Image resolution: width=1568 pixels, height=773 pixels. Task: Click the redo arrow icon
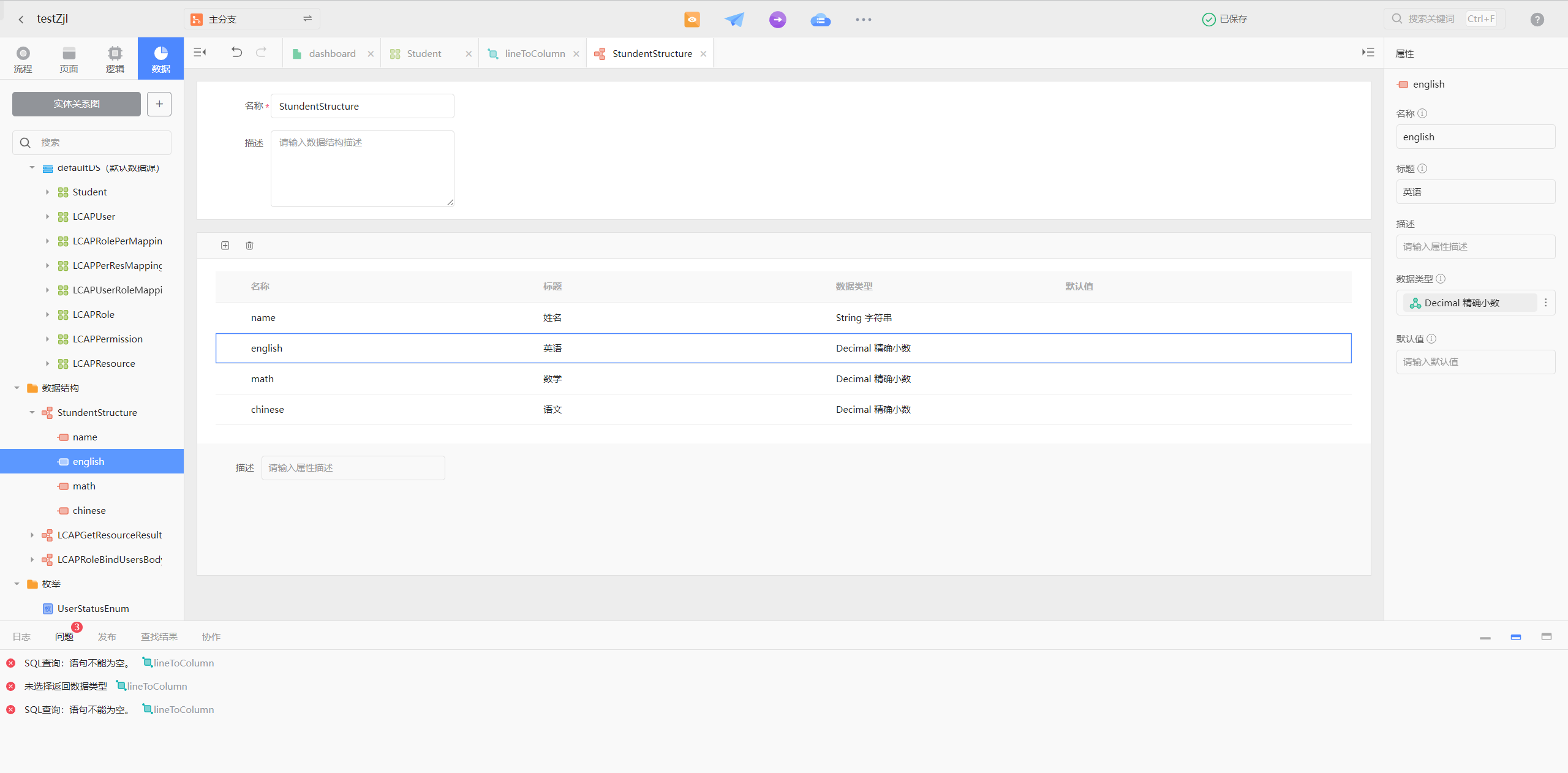(x=261, y=53)
